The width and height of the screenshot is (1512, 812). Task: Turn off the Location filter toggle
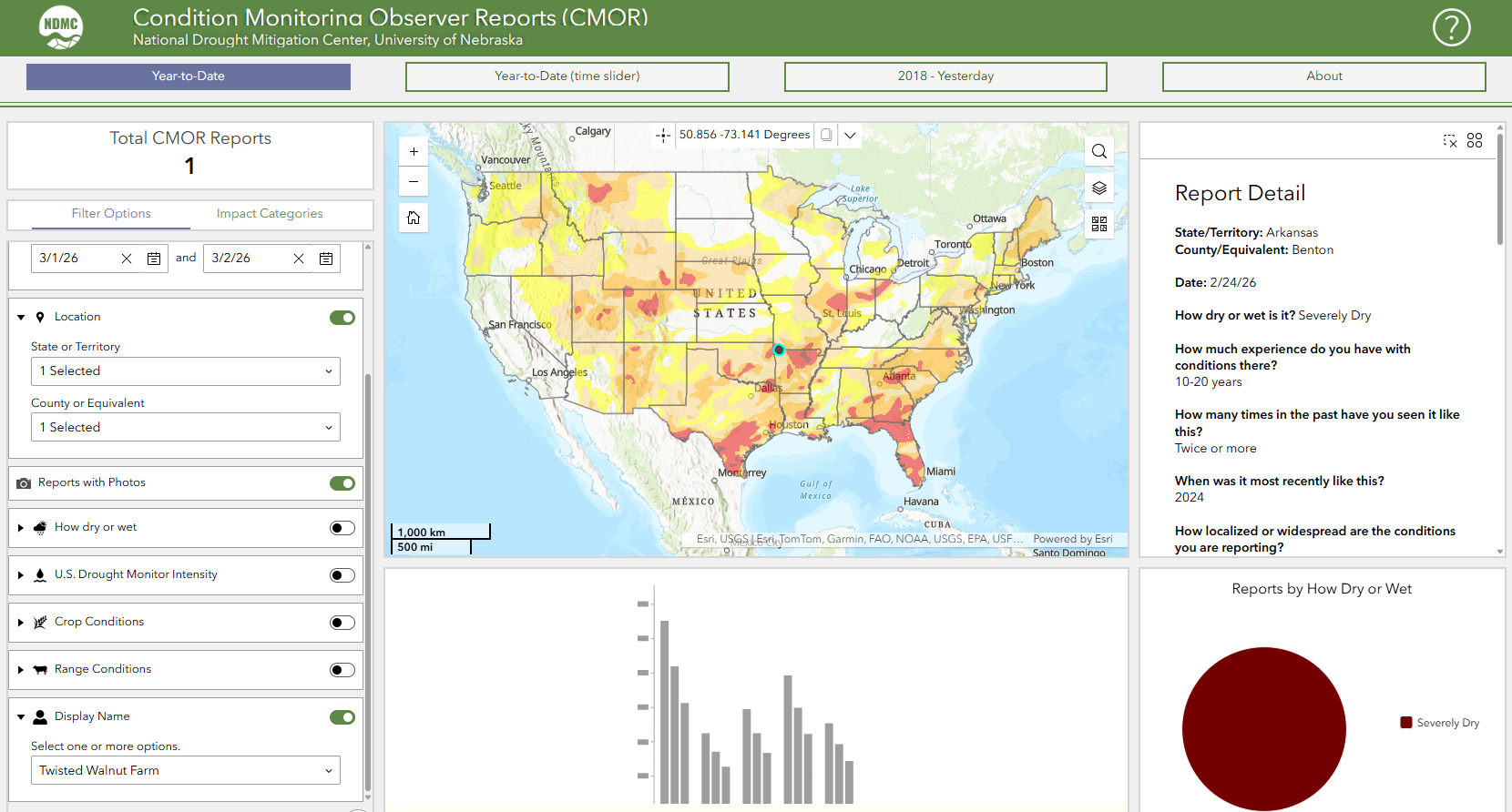click(342, 318)
